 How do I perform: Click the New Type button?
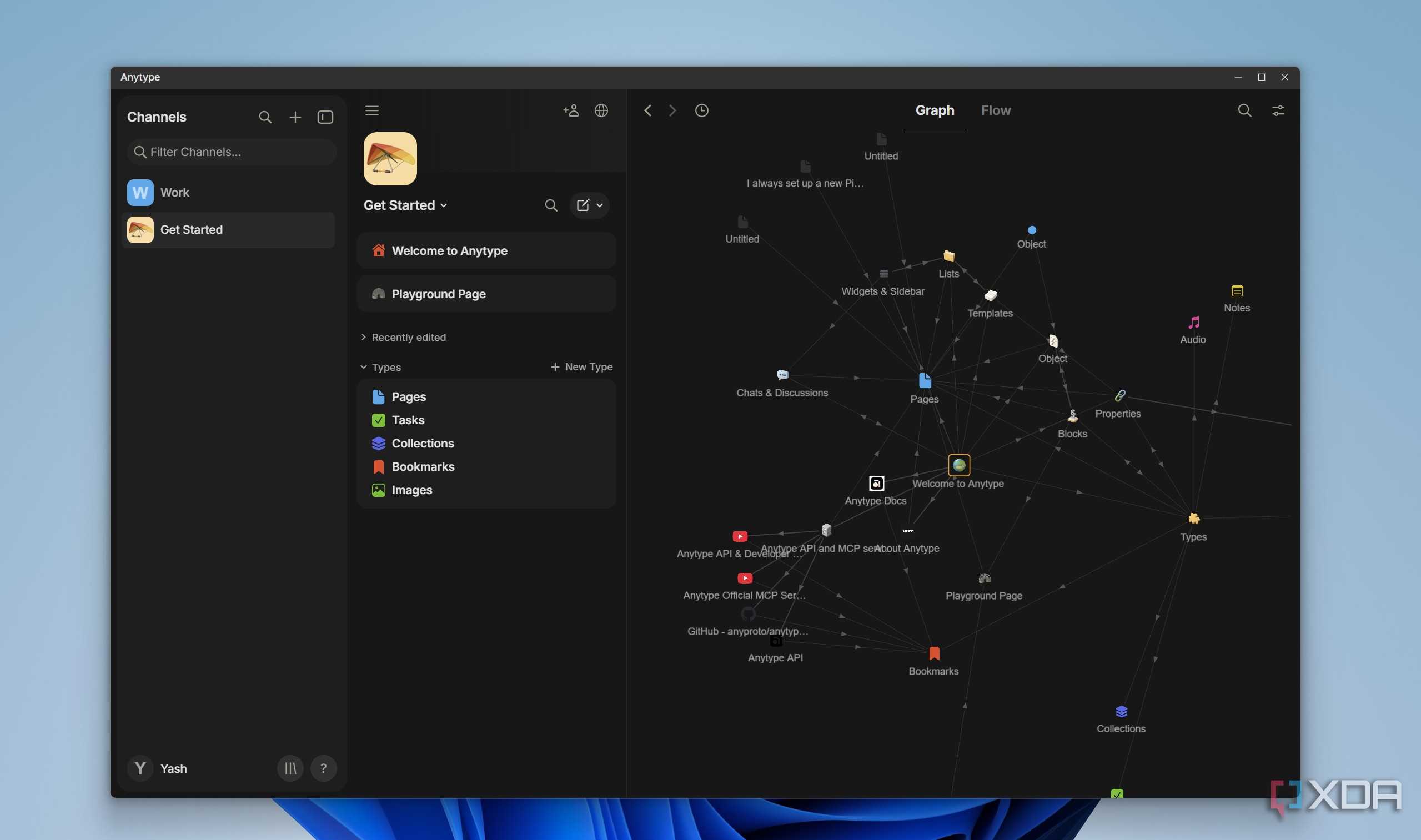click(581, 368)
